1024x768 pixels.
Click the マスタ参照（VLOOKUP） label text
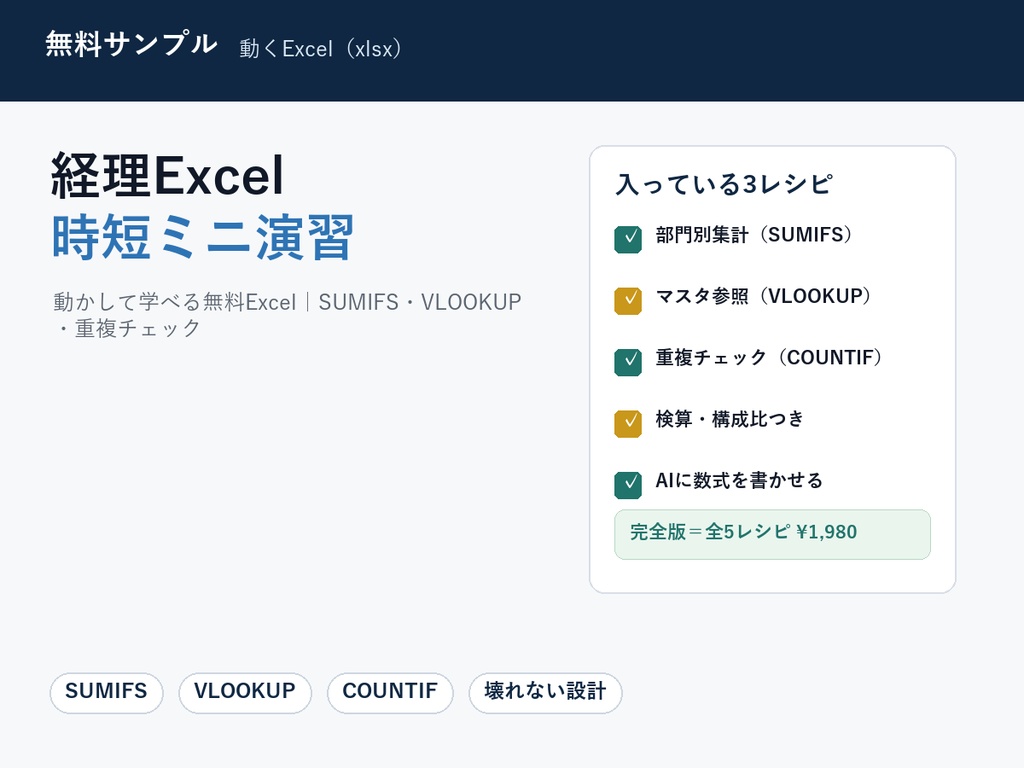click(763, 296)
